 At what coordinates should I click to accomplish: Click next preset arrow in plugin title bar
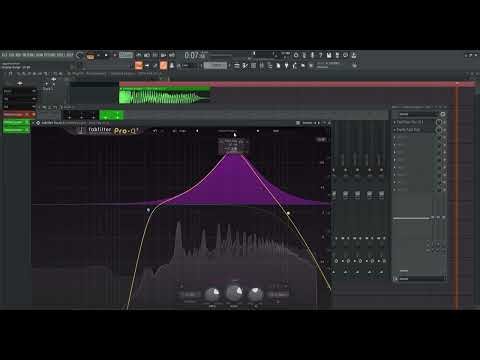(319, 123)
